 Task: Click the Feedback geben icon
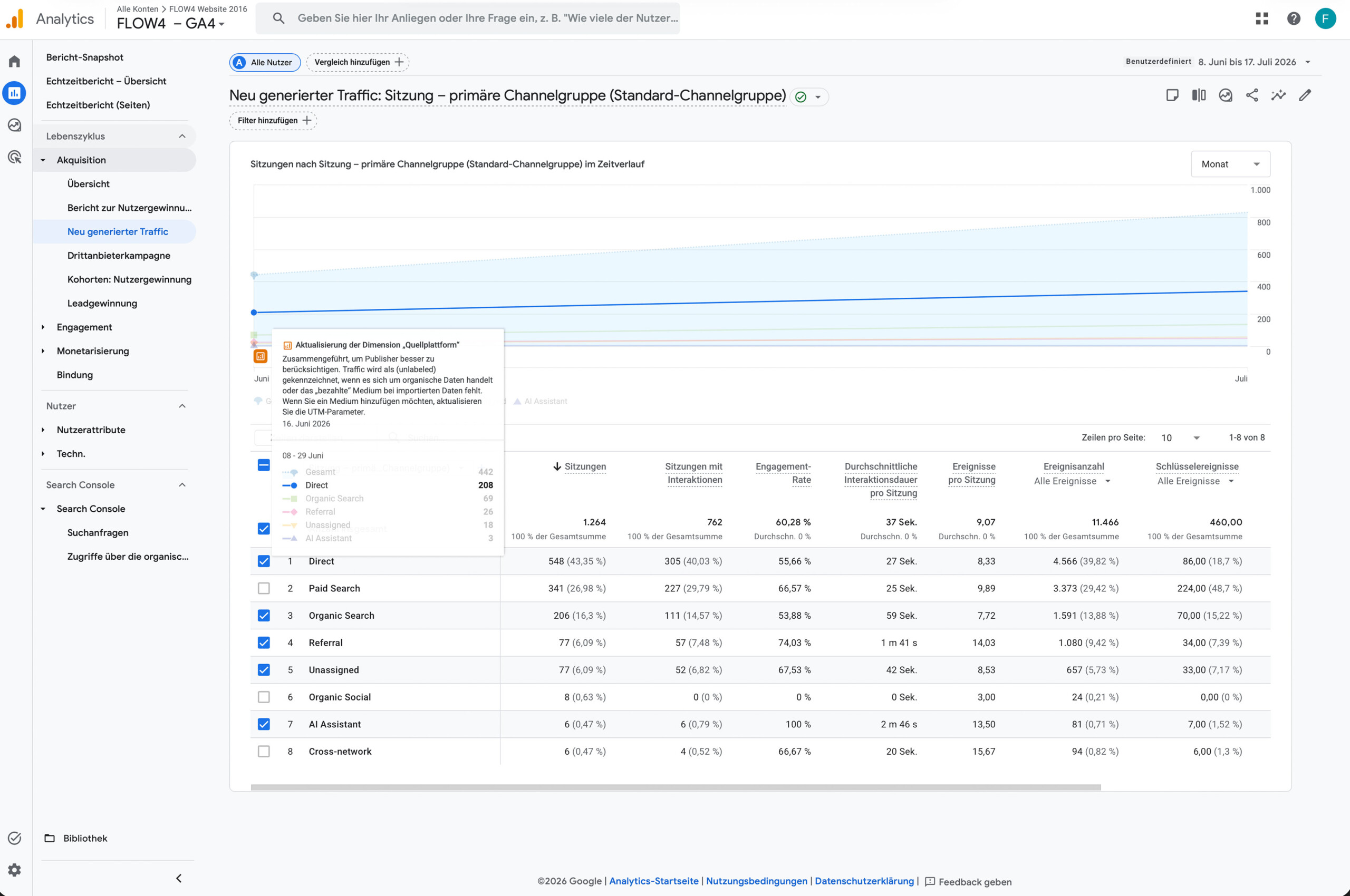(x=930, y=882)
